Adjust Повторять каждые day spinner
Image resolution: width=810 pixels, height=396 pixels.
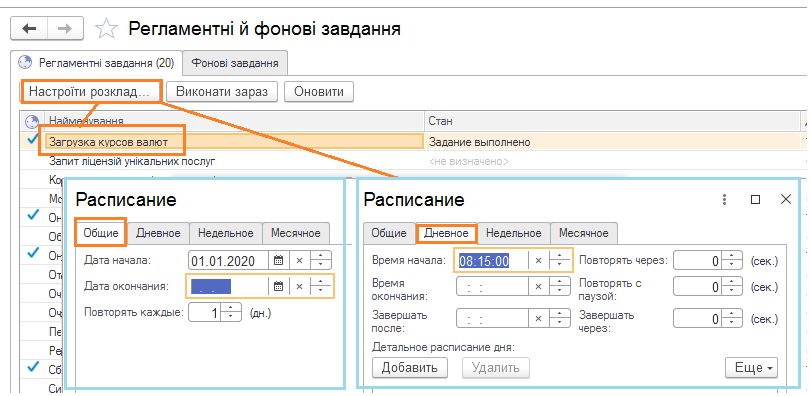click(x=231, y=312)
